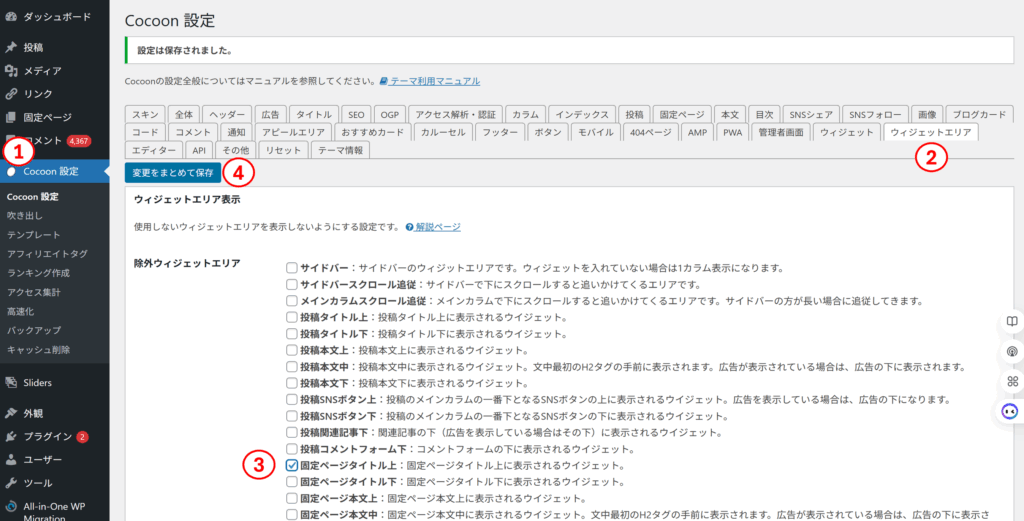The height and width of the screenshot is (521, 1024).
Task: Enable the サイドバー exclusion checkbox
Action: 291,268
